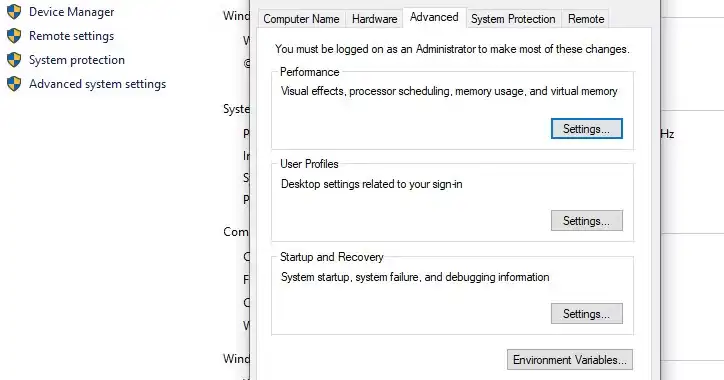Select the Advanced tab
This screenshot has height=380, width=724.
pos(434,18)
